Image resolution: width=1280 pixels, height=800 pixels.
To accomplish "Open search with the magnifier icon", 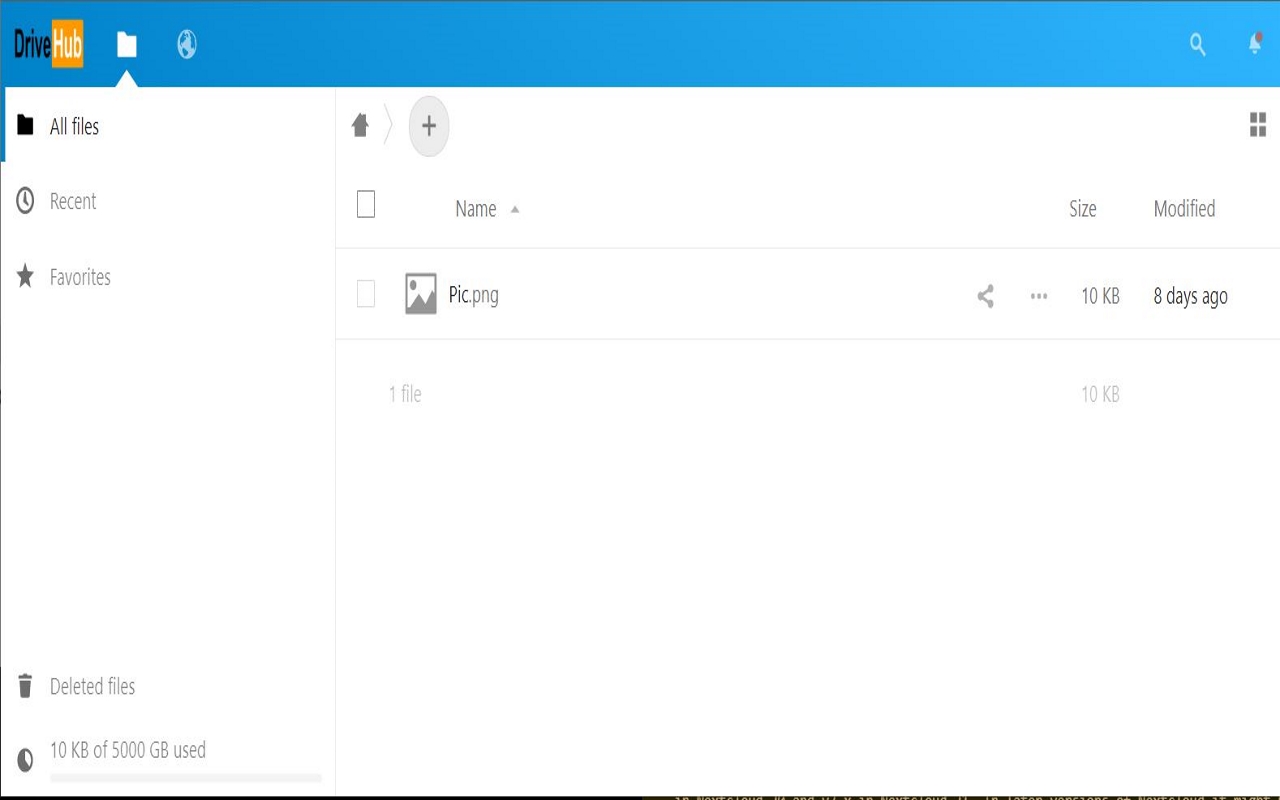I will pyautogui.click(x=1197, y=44).
